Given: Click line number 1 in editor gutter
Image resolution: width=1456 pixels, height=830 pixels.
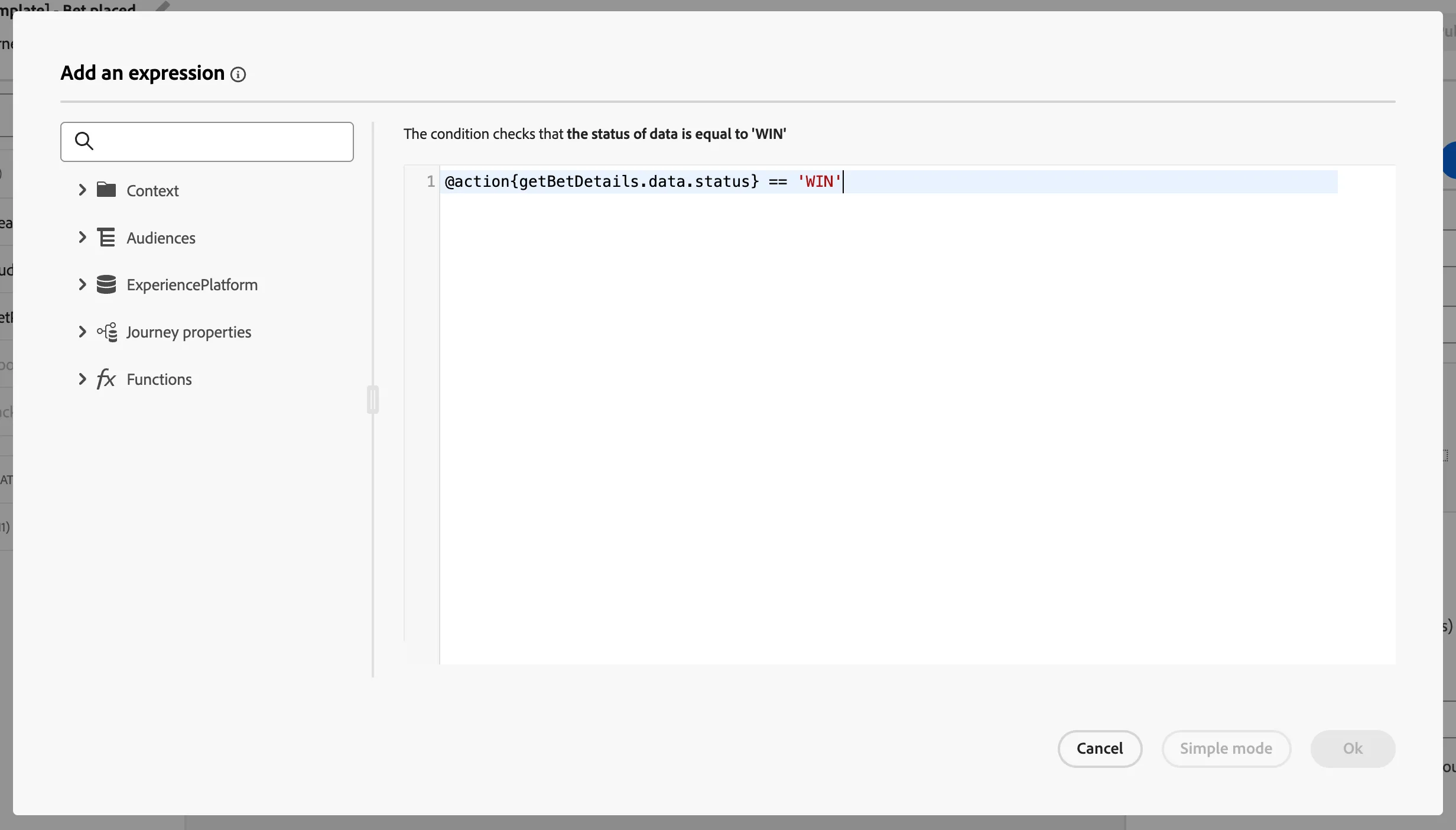Looking at the screenshot, I should point(431,181).
